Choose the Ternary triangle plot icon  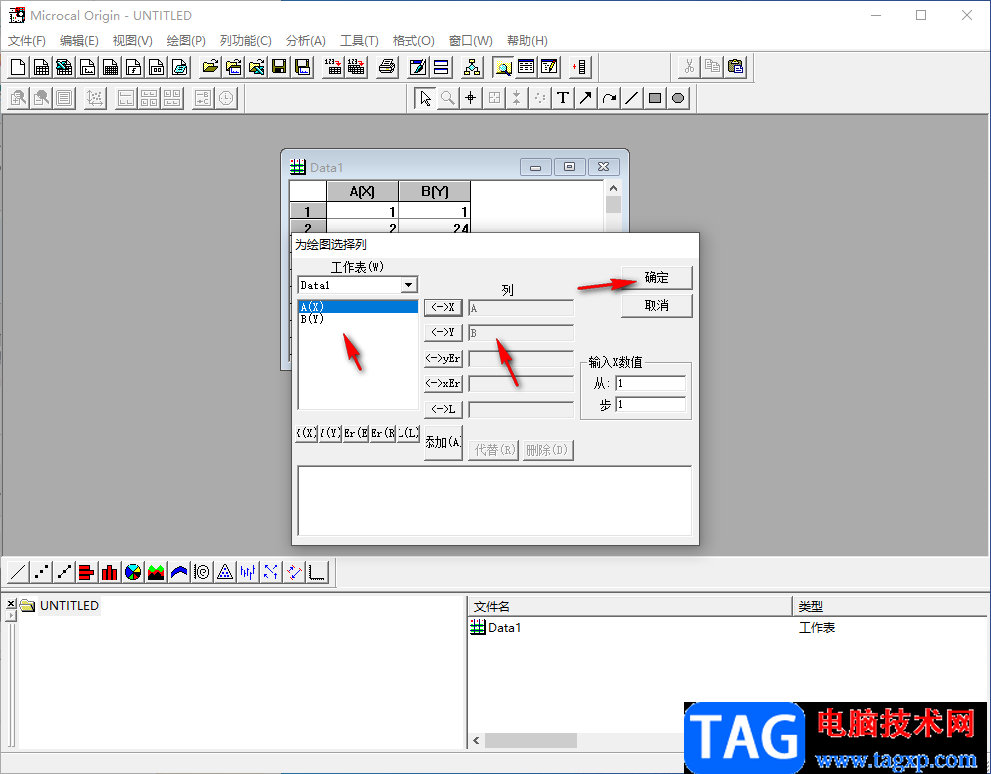[x=224, y=572]
